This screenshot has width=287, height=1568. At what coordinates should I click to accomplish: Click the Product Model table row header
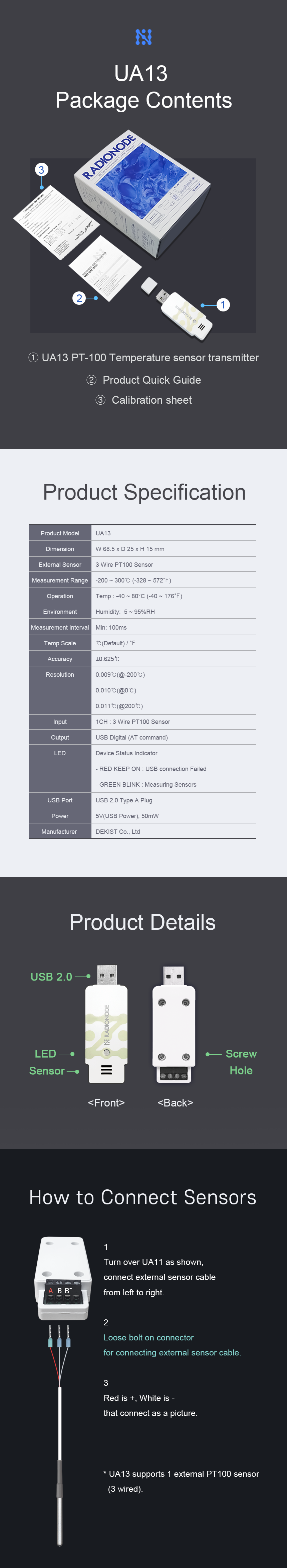60,533
